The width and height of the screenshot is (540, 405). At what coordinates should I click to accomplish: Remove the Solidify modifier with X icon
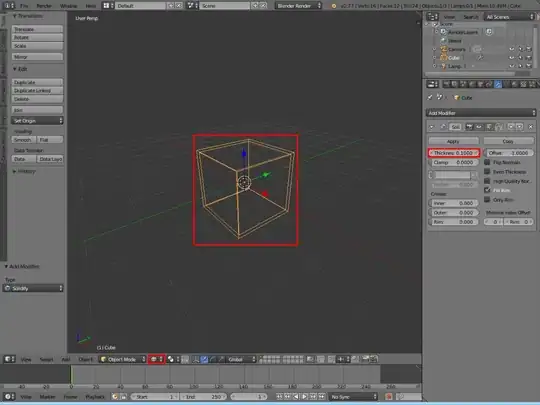point(531,127)
